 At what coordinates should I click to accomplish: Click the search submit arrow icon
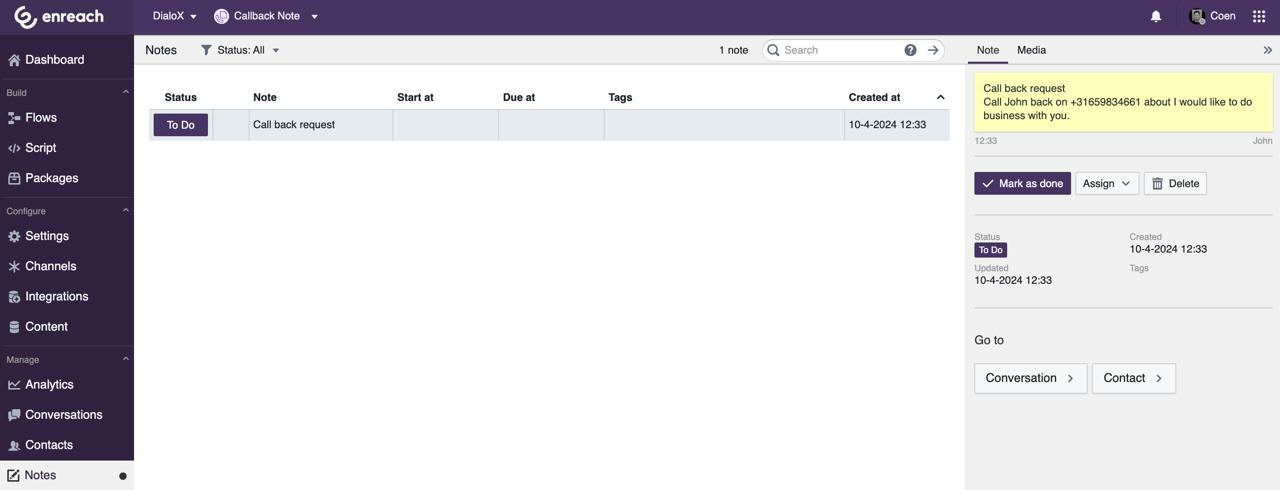(x=933, y=50)
